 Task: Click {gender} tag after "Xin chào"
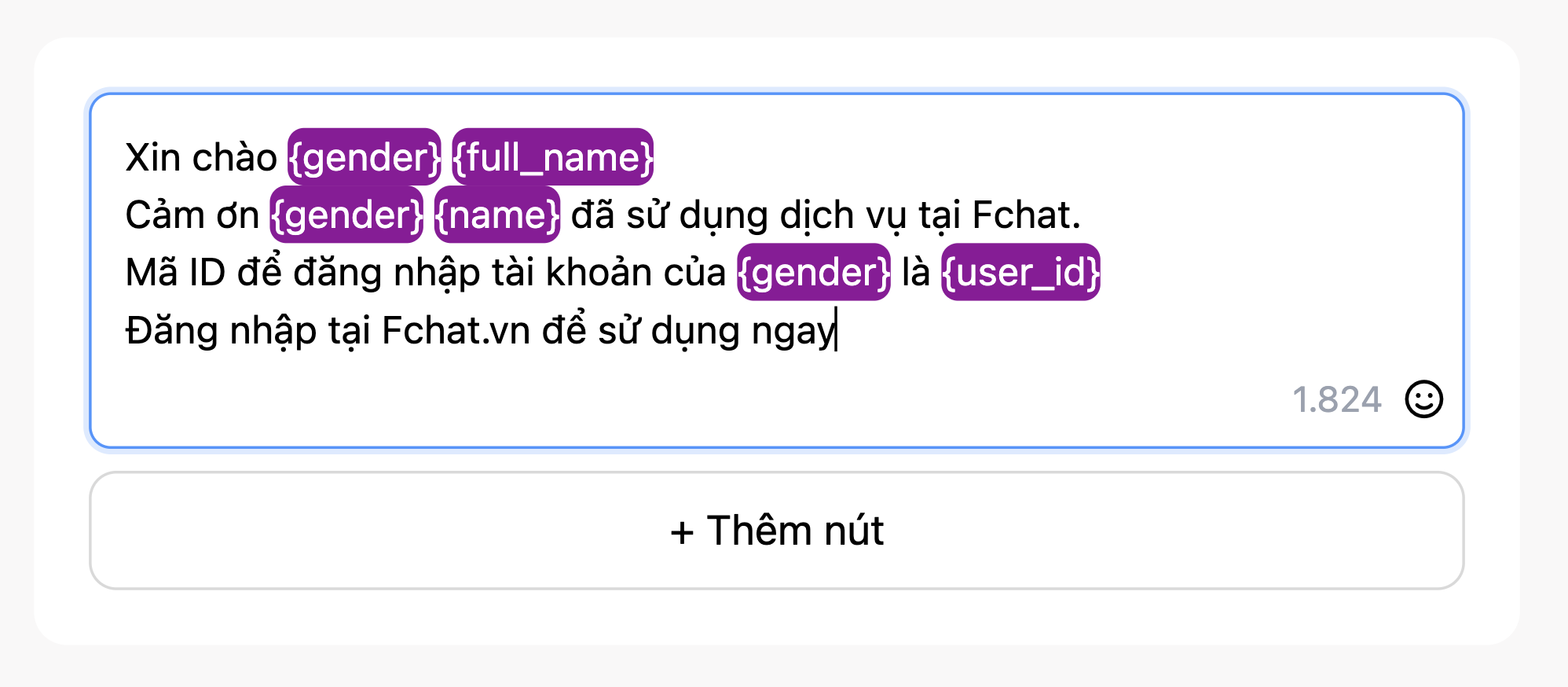tap(365, 157)
